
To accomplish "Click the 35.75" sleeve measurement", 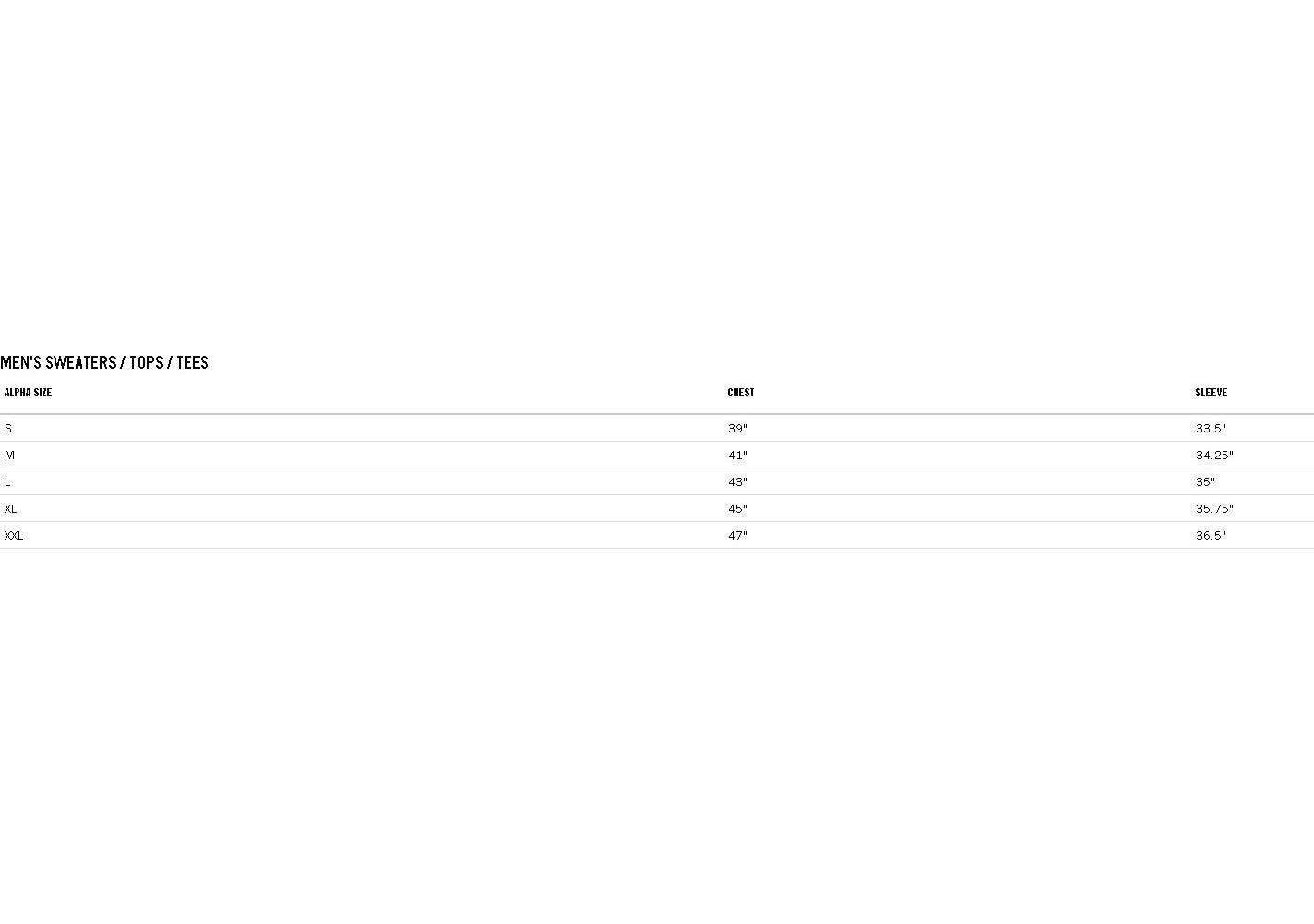I will click(x=1214, y=509).
